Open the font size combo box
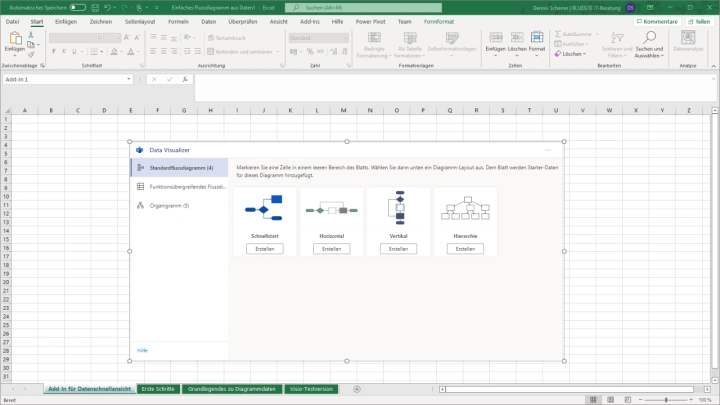Viewport: 720px width, 405px height. point(112,38)
